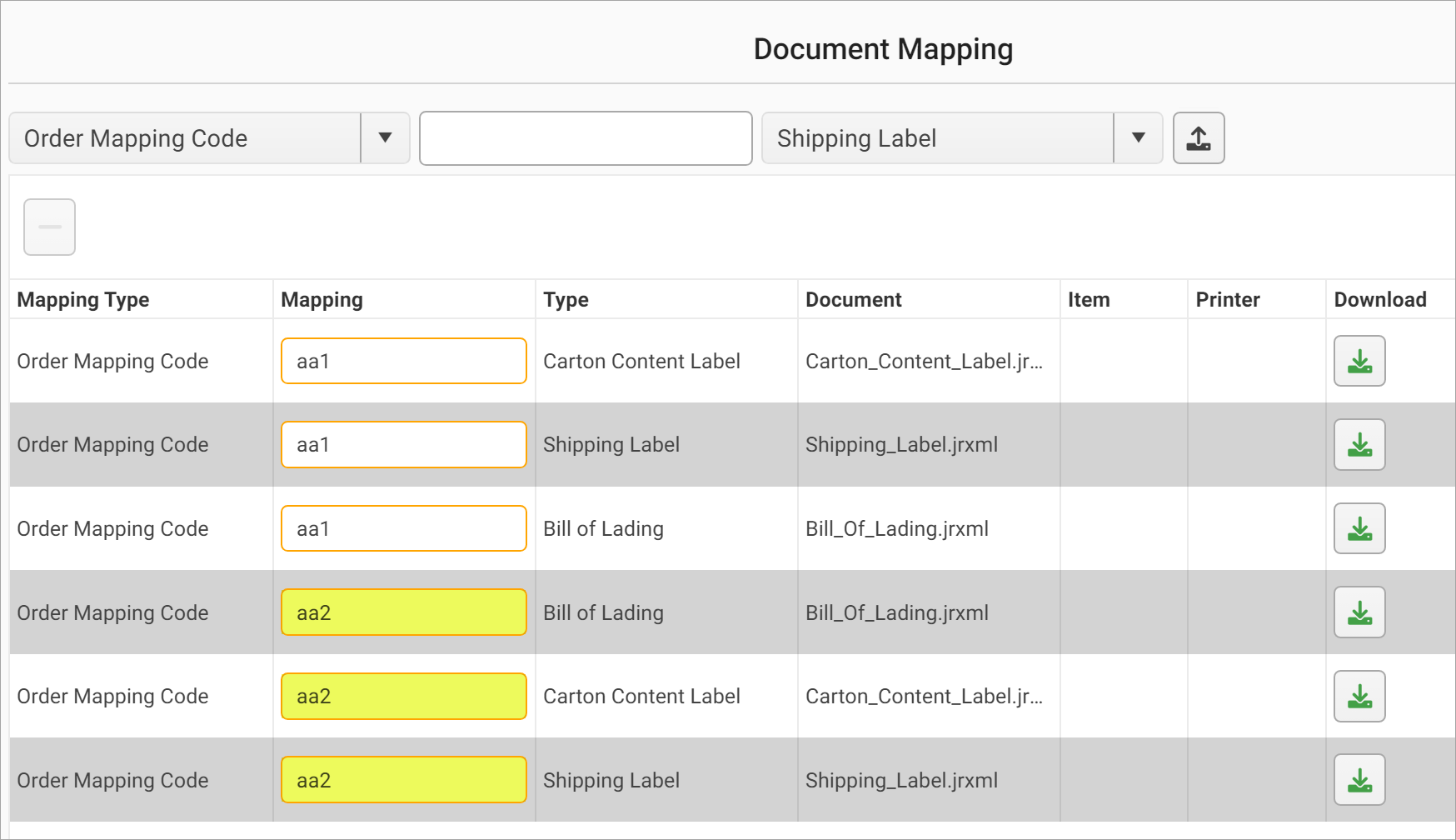Screen dimensions: 1456x840
Task: Download the Bill_Of_Lading.jrxml for mapping aa1
Action: coord(1359,528)
